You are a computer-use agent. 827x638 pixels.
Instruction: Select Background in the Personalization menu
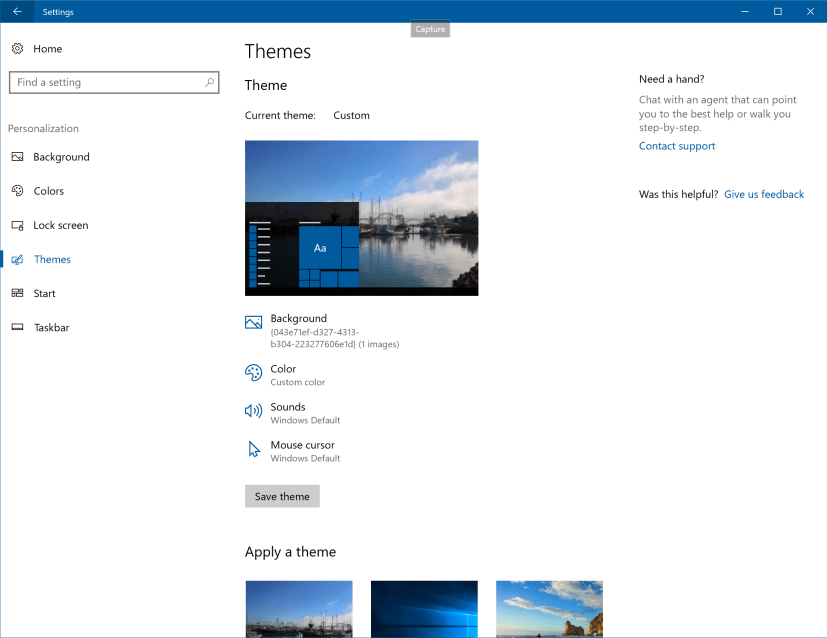tap(64, 157)
